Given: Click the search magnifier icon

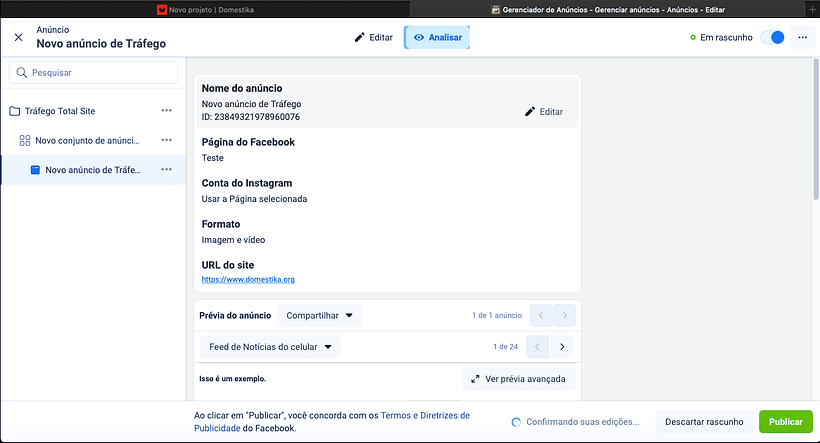Looking at the screenshot, I should tap(21, 73).
